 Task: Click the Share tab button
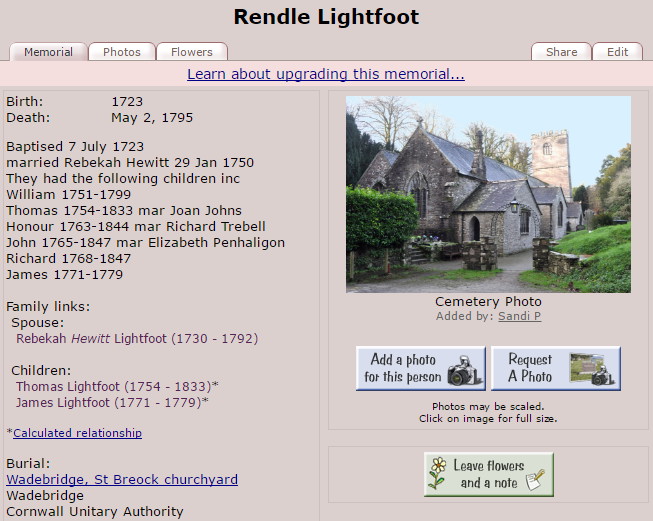click(561, 52)
